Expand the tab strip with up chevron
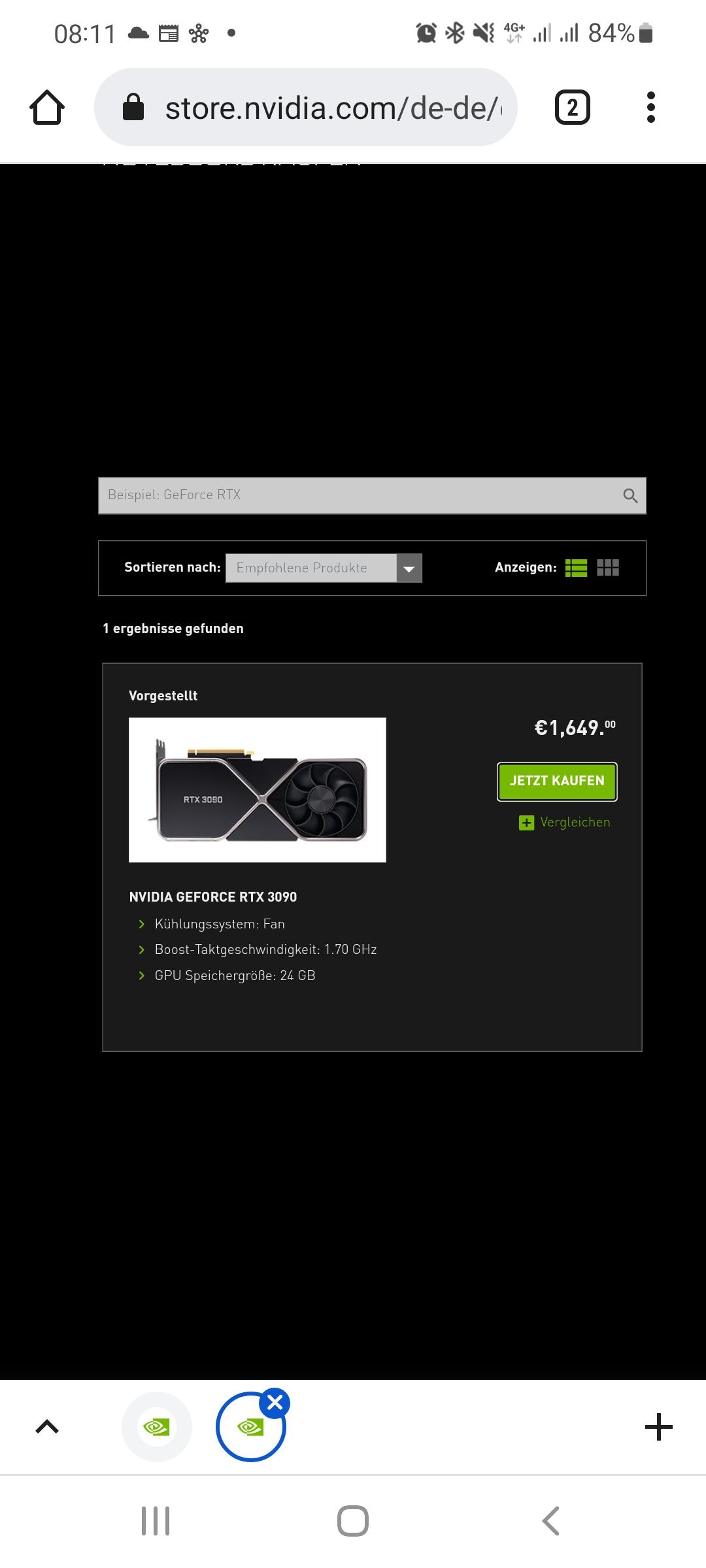Viewport: 706px width, 1568px height. click(47, 1427)
